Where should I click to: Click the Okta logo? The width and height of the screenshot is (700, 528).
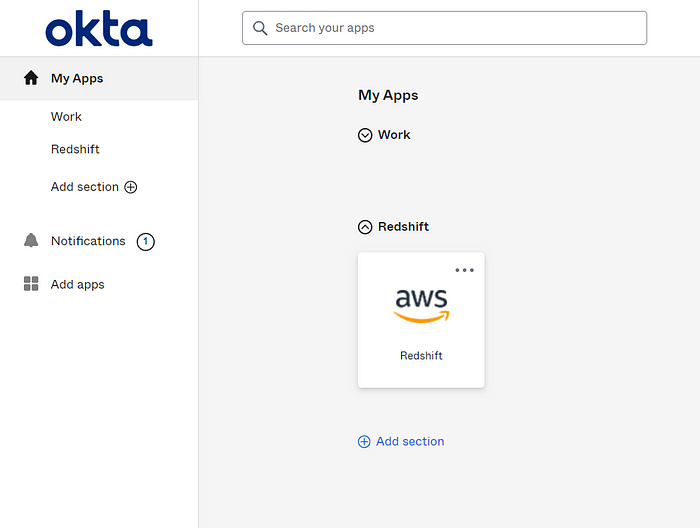(x=99, y=29)
